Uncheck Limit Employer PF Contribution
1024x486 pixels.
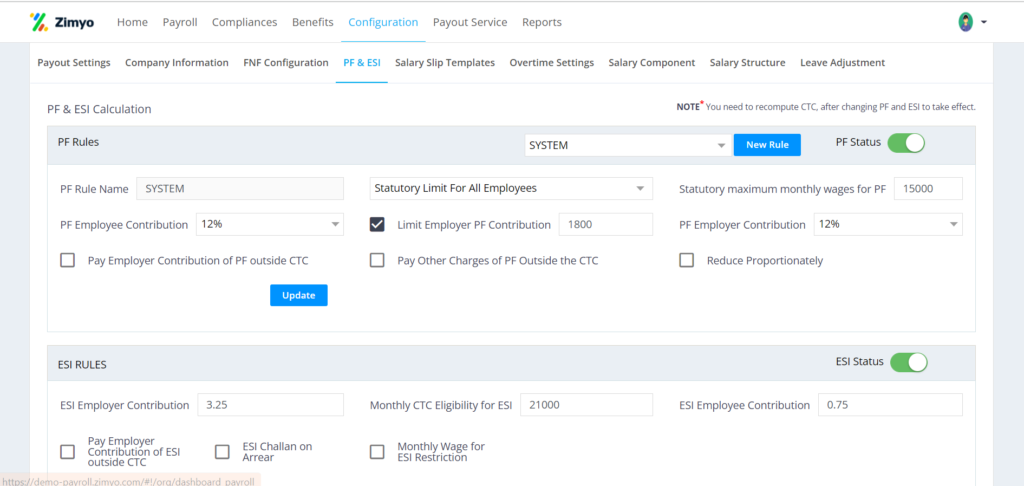(377, 225)
